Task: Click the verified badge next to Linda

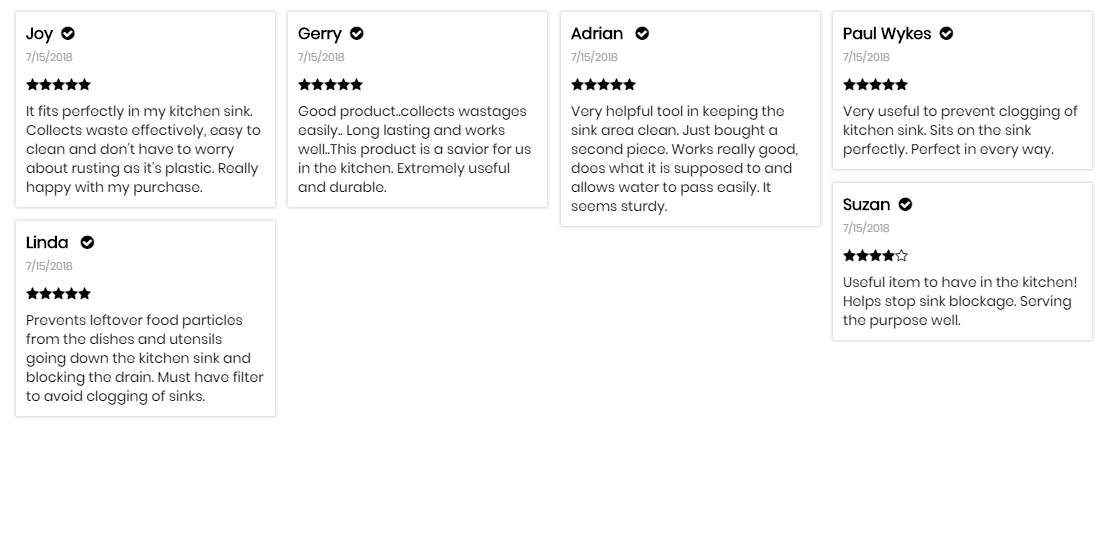Action: (x=87, y=242)
